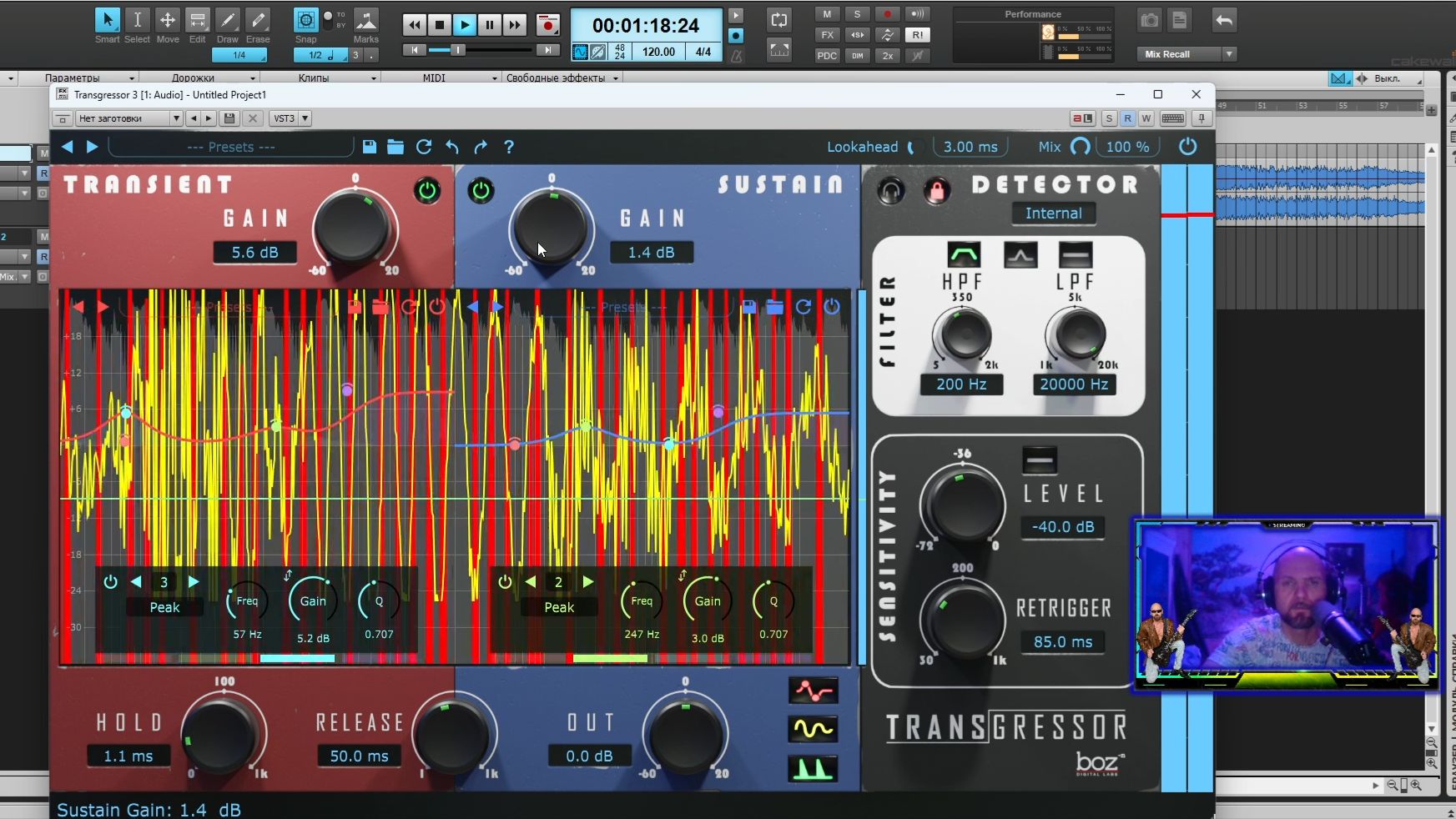
Task: Toggle main plugin power button
Action: [x=1187, y=147]
